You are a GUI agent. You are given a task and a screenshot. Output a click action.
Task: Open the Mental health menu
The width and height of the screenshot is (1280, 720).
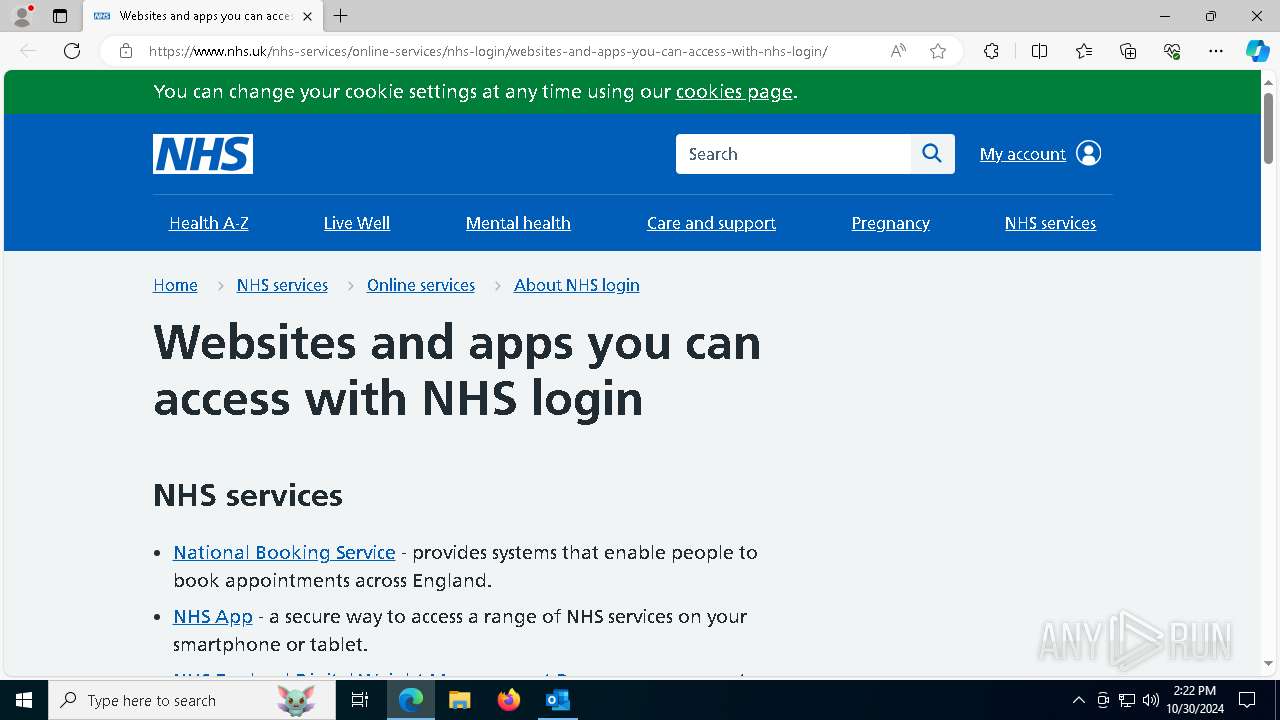(x=518, y=223)
